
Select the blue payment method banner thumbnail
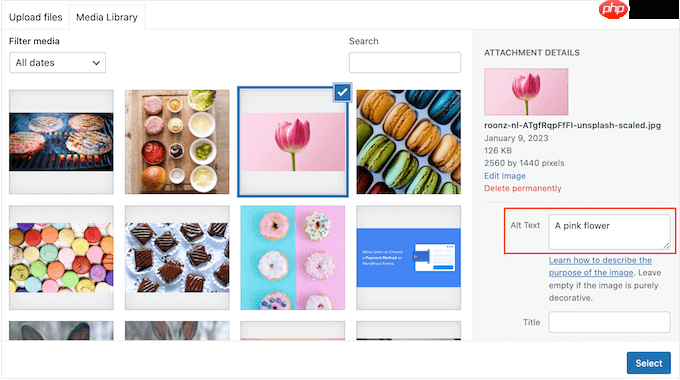(409, 258)
